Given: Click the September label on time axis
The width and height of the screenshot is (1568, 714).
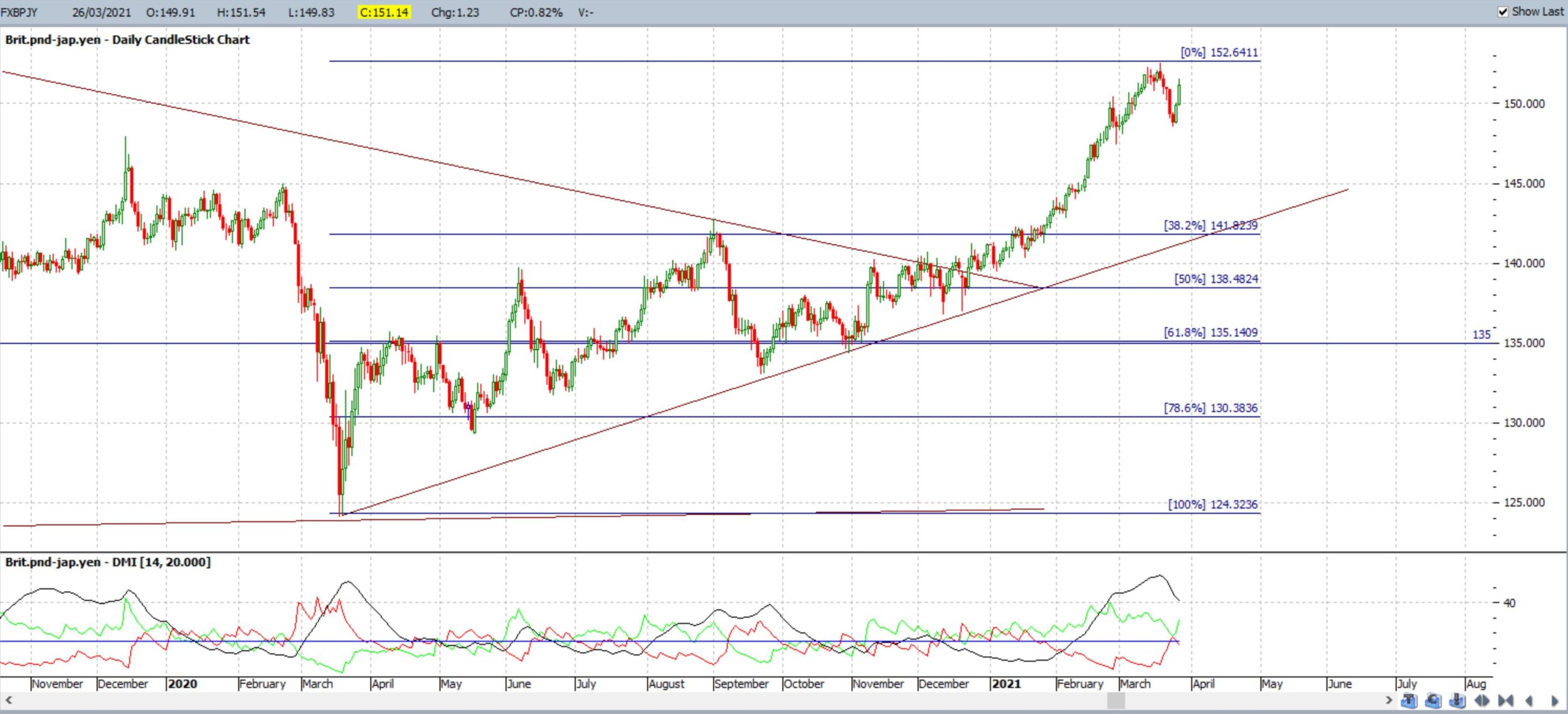Looking at the screenshot, I should 741,684.
